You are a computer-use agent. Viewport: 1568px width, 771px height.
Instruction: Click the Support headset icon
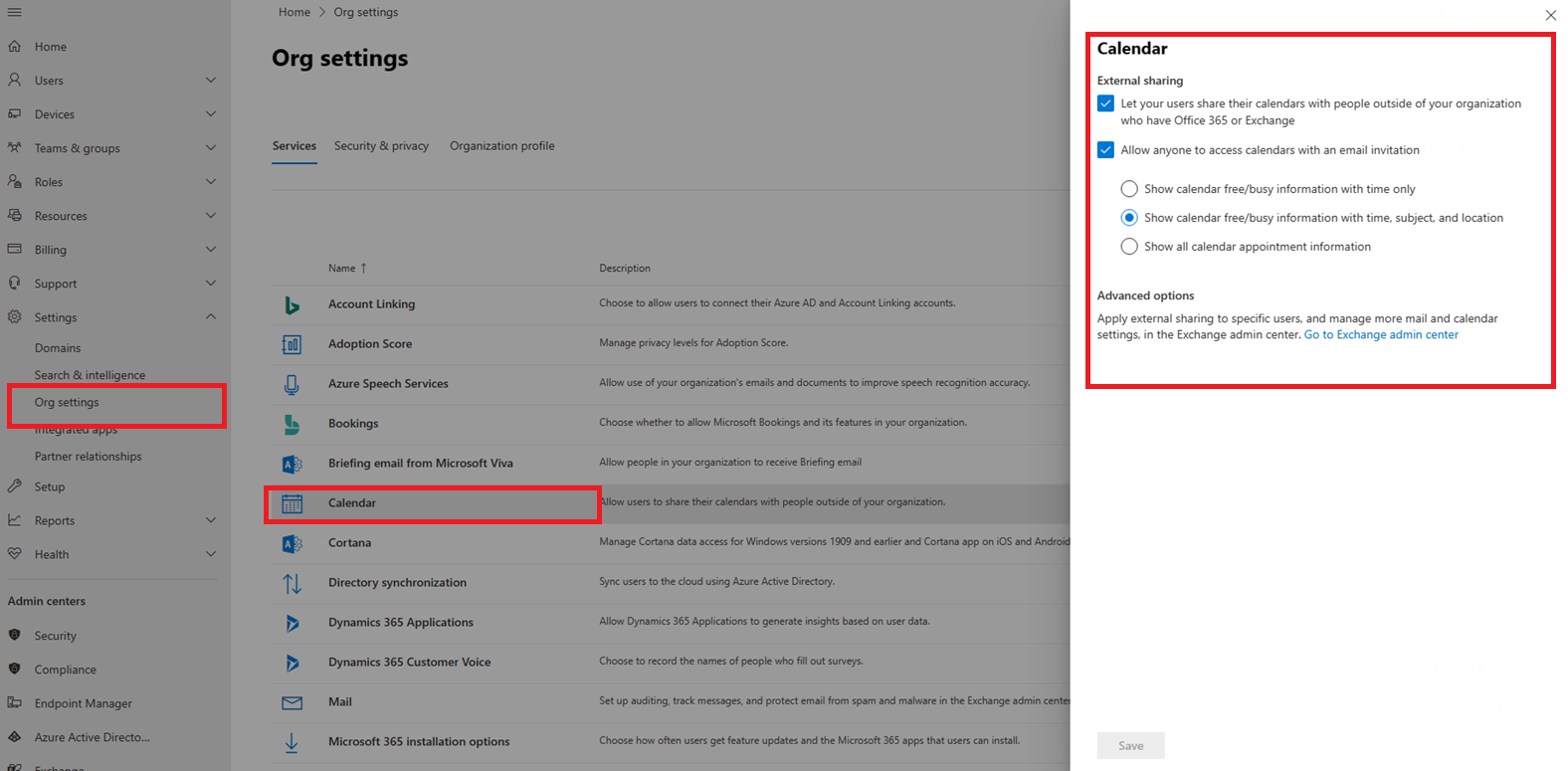pyautogui.click(x=14, y=283)
